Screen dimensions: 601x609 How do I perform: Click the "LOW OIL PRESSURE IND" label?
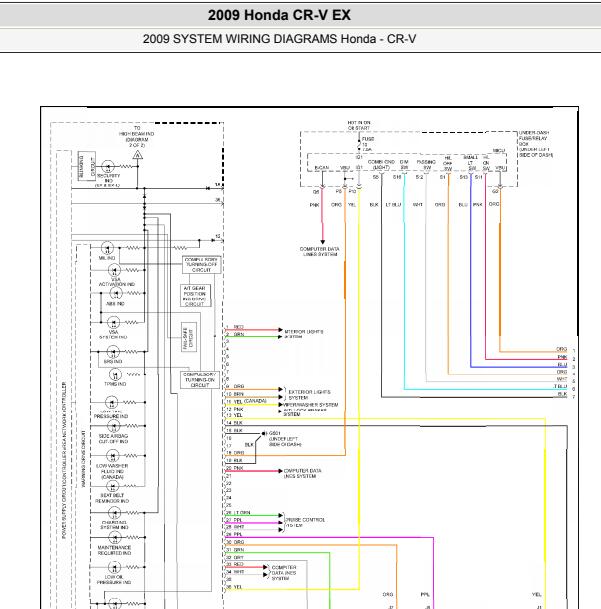pyautogui.click(x=114, y=579)
